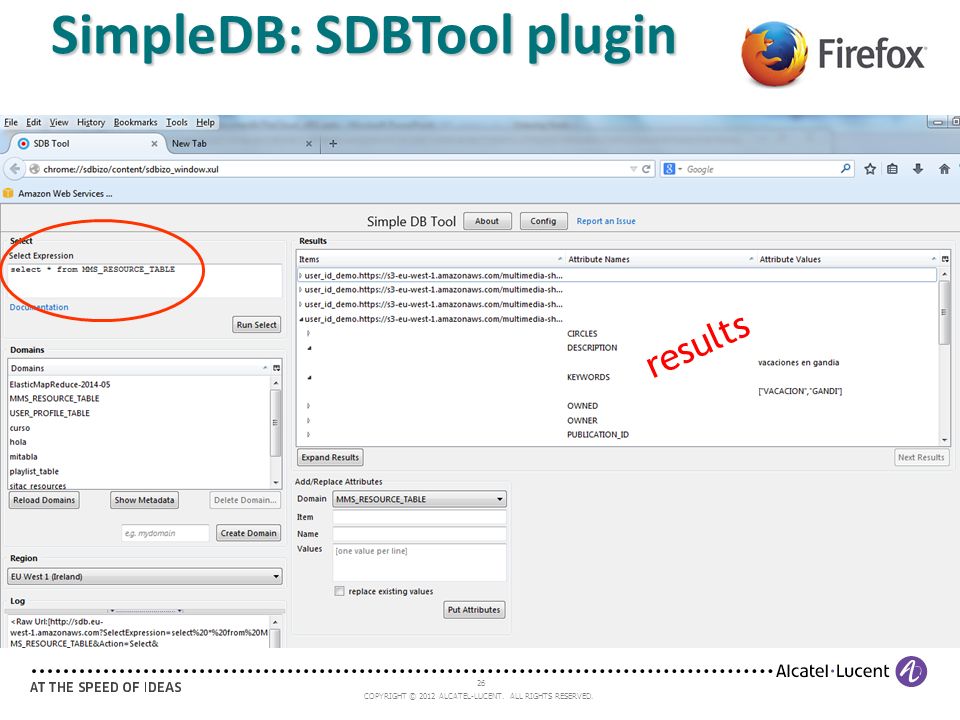Open the History menu
Viewport: 960px width, 720px height.
pyautogui.click(x=91, y=122)
